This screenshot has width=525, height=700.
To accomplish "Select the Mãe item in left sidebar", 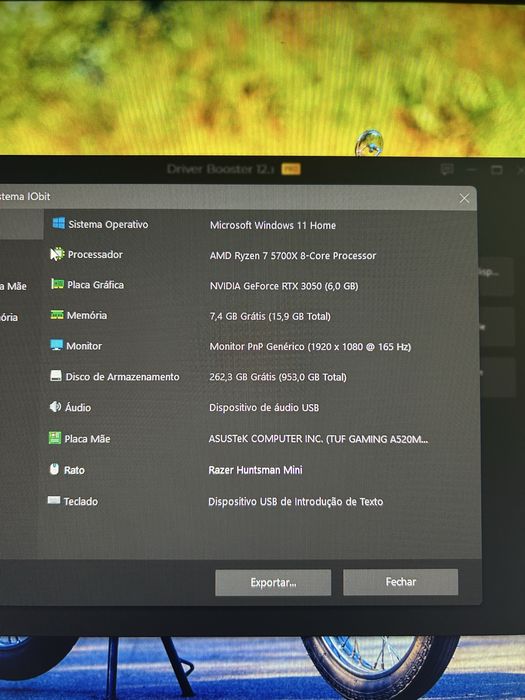I will click(13, 287).
